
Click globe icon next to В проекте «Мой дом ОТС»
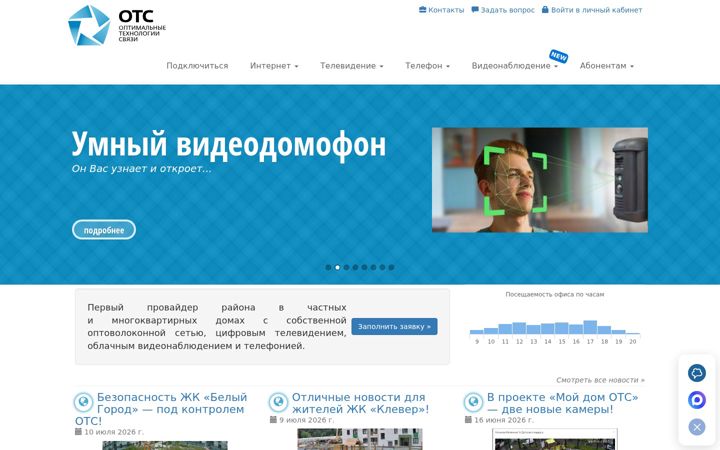[473, 402]
